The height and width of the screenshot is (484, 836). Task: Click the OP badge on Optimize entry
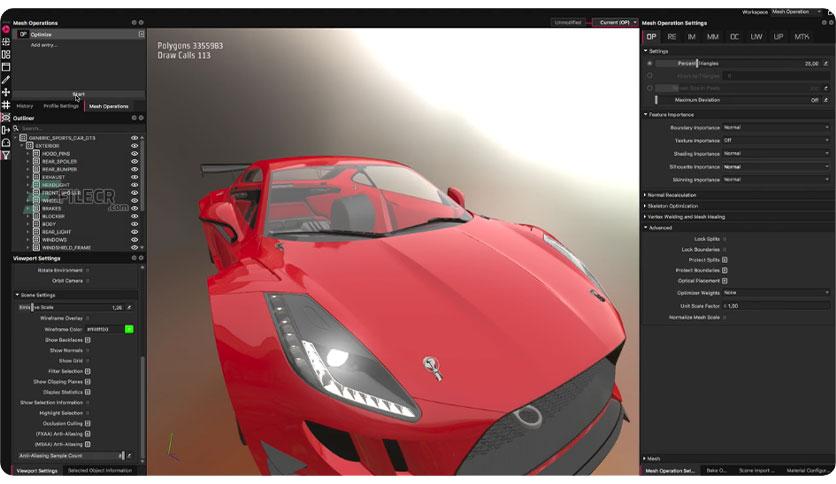pos(23,34)
